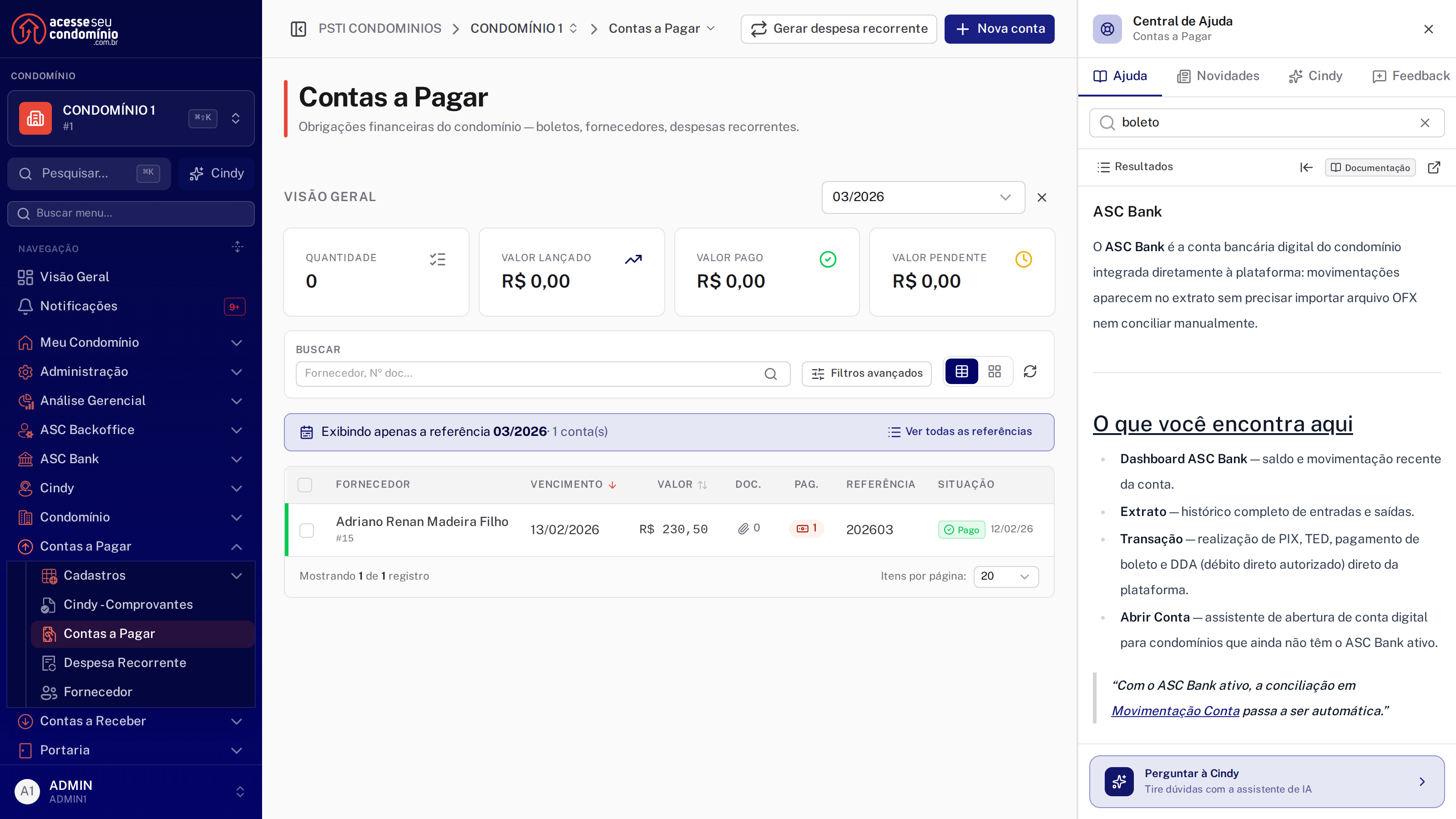This screenshot has height=819, width=1456.
Task: Close the Central de Ajuda panel
Action: tap(1428, 29)
